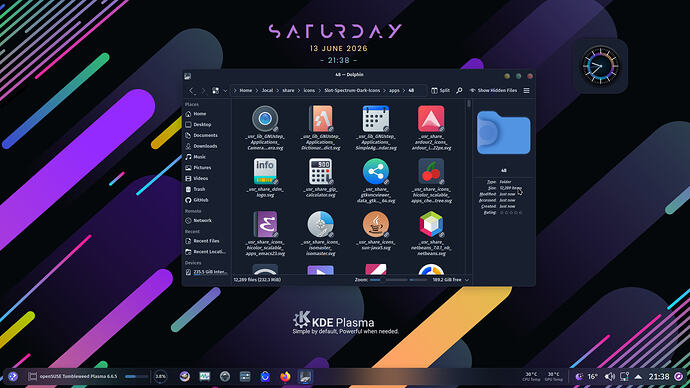The height and width of the screenshot is (388, 690).
Task: Select the Camera svg file icon
Action: (x=265, y=119)
